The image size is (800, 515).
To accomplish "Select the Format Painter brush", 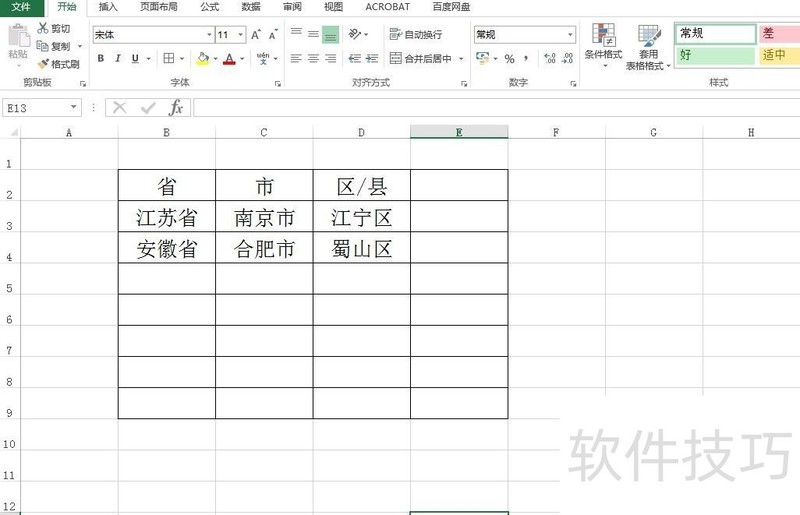I will [x=43, y=64].
